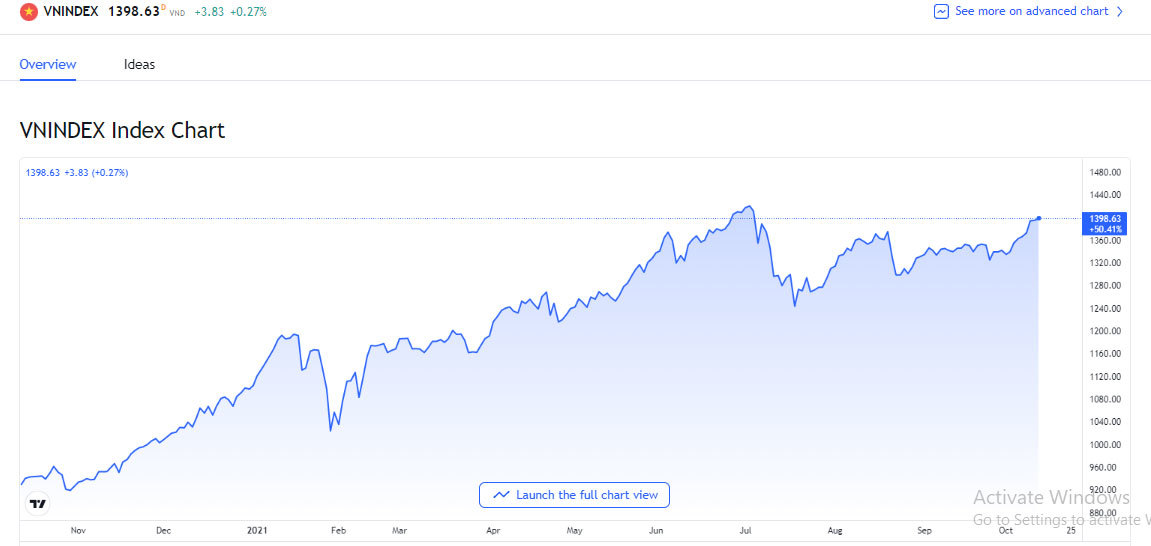Click the 1480.00 mark on the price scale
The height and width of the screenshot is (546, 1151).
click(1106, 172)
